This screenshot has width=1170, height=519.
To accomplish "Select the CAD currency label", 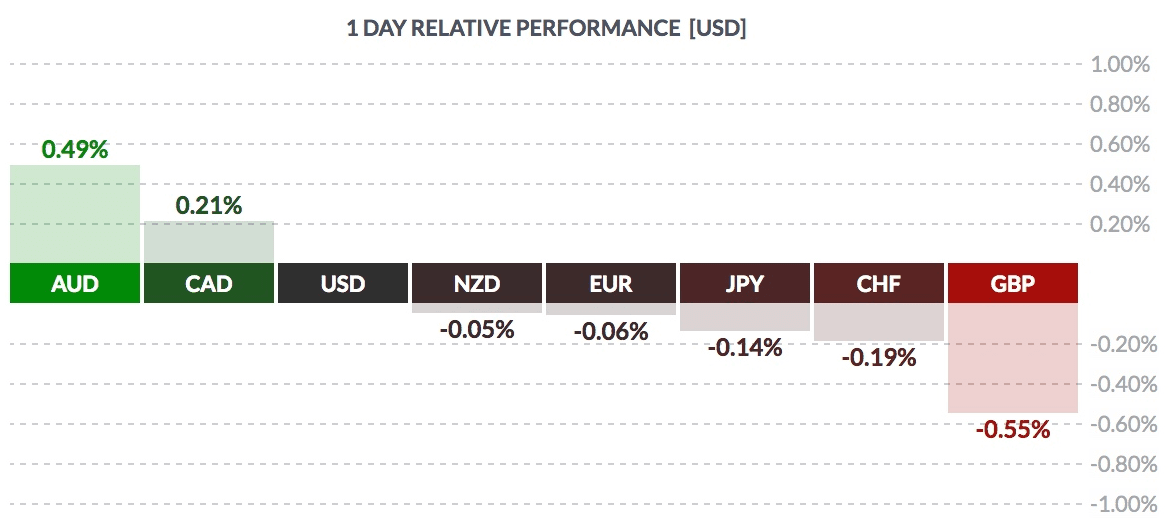I will (x=209, y=283).
